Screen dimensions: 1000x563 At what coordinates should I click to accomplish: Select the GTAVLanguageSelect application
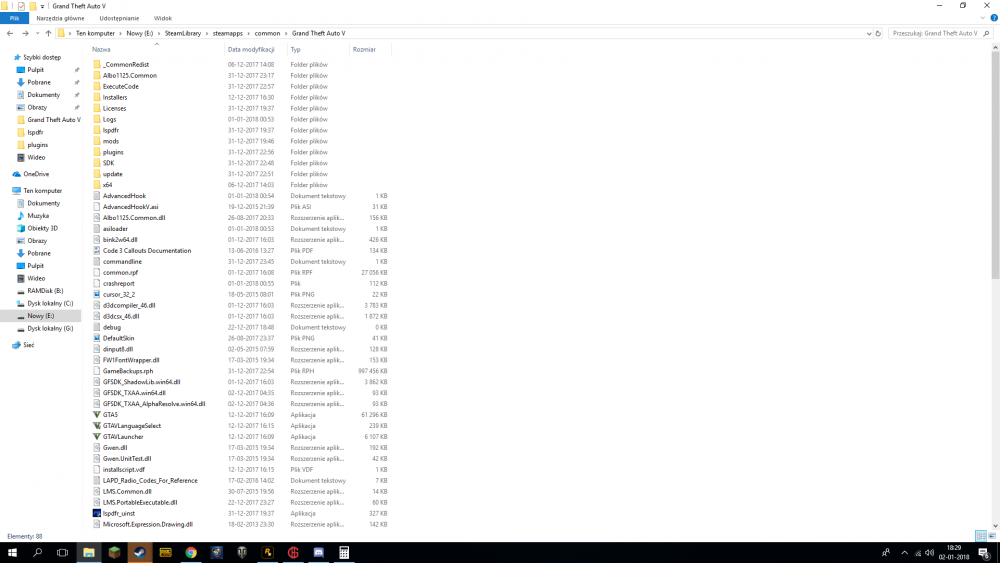coord(132,426)
